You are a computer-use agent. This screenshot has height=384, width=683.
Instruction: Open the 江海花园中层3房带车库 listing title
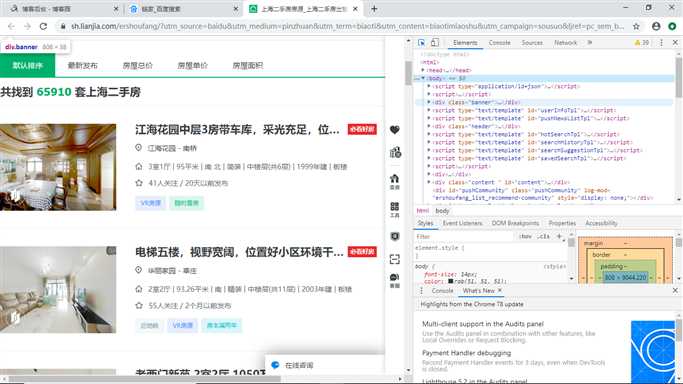pyautogui.click(x=237, y=129)
